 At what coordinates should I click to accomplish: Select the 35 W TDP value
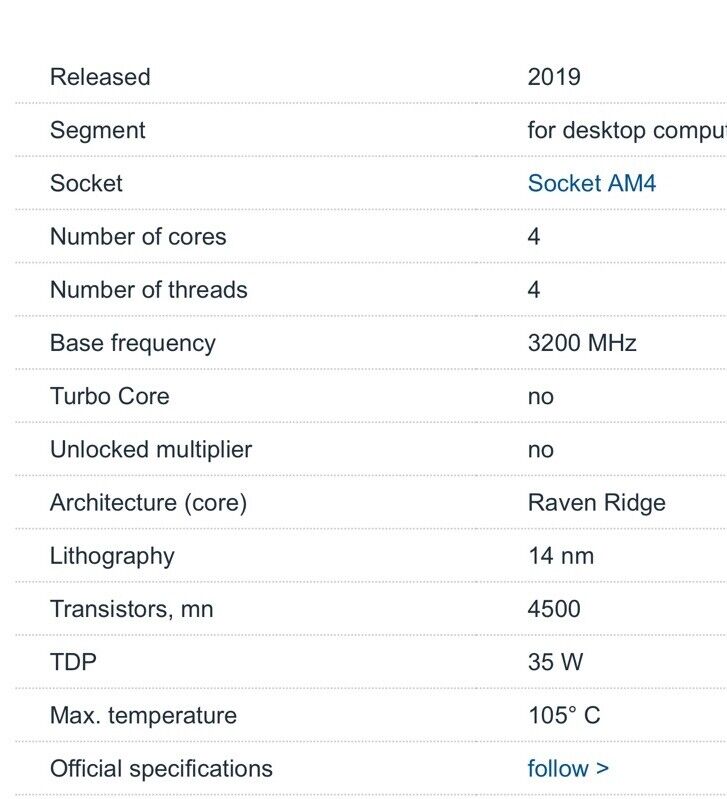555,662
